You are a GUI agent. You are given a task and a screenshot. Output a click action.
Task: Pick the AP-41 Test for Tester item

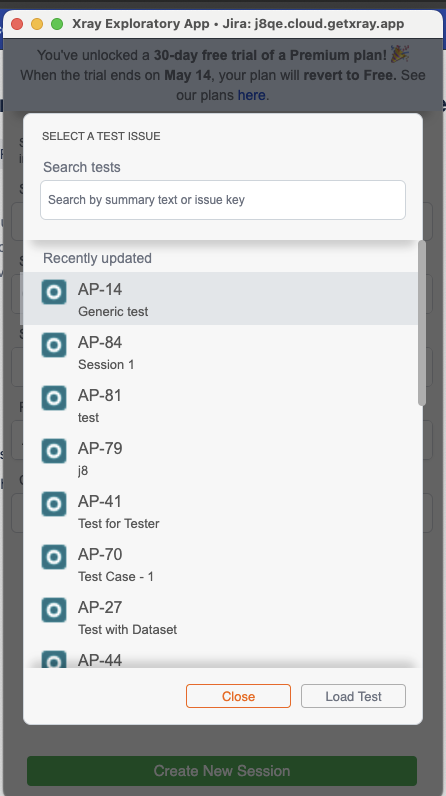(219, 510)
